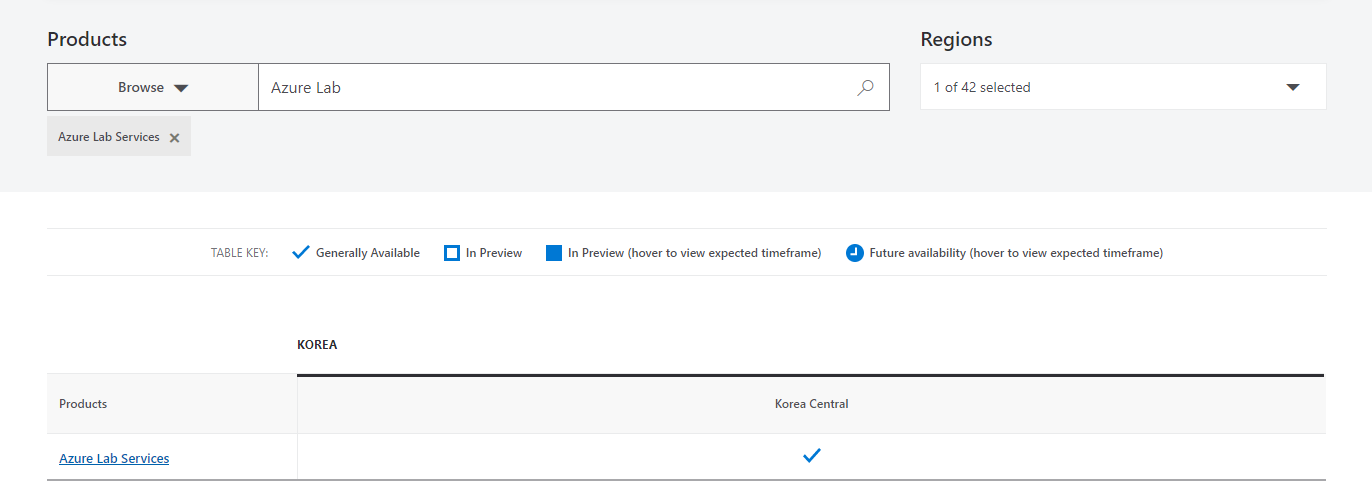Expand the Regions selector arrow
The height and width of the screenshot is (494, 1372).
point(1293,87)
